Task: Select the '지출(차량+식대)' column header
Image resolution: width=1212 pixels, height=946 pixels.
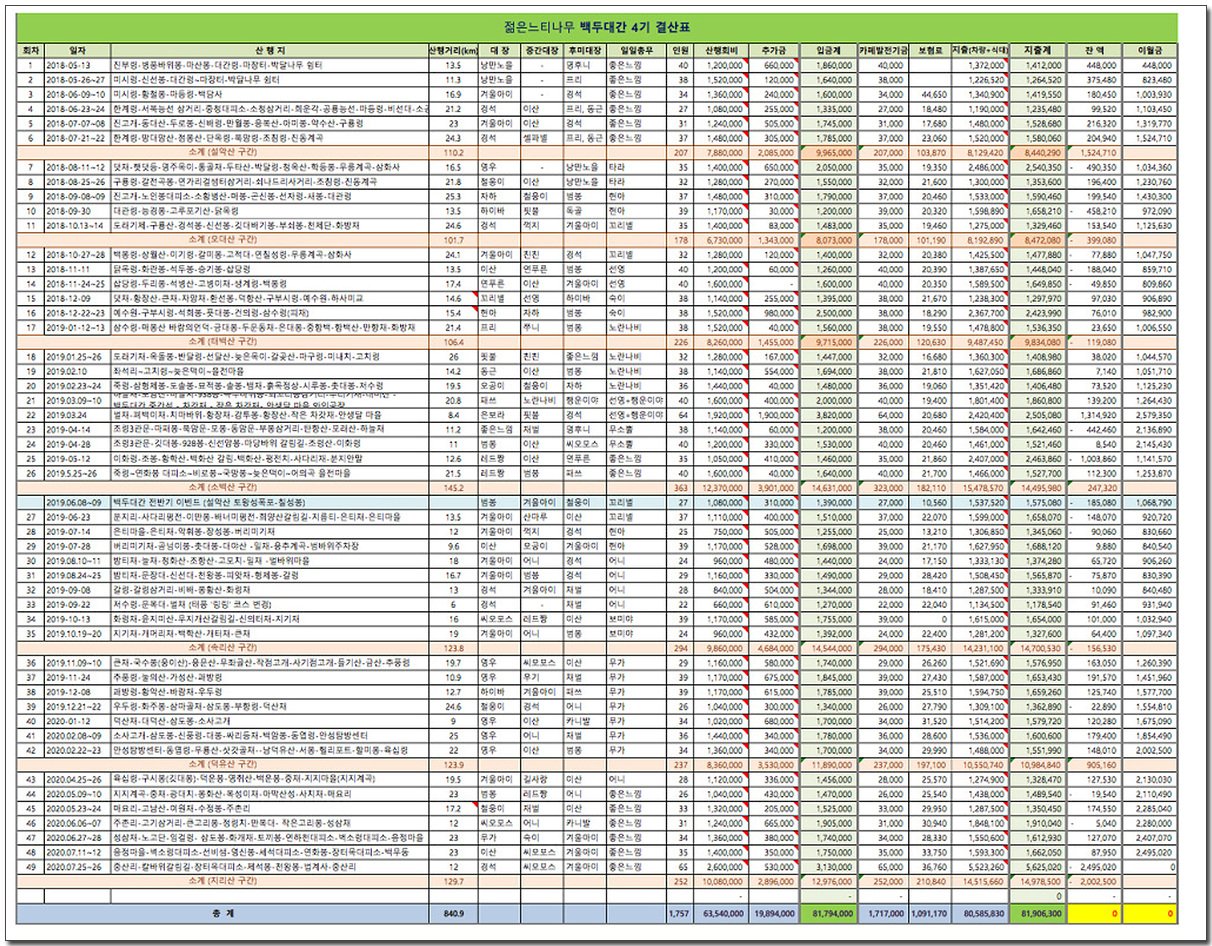Action: (979, 51)
